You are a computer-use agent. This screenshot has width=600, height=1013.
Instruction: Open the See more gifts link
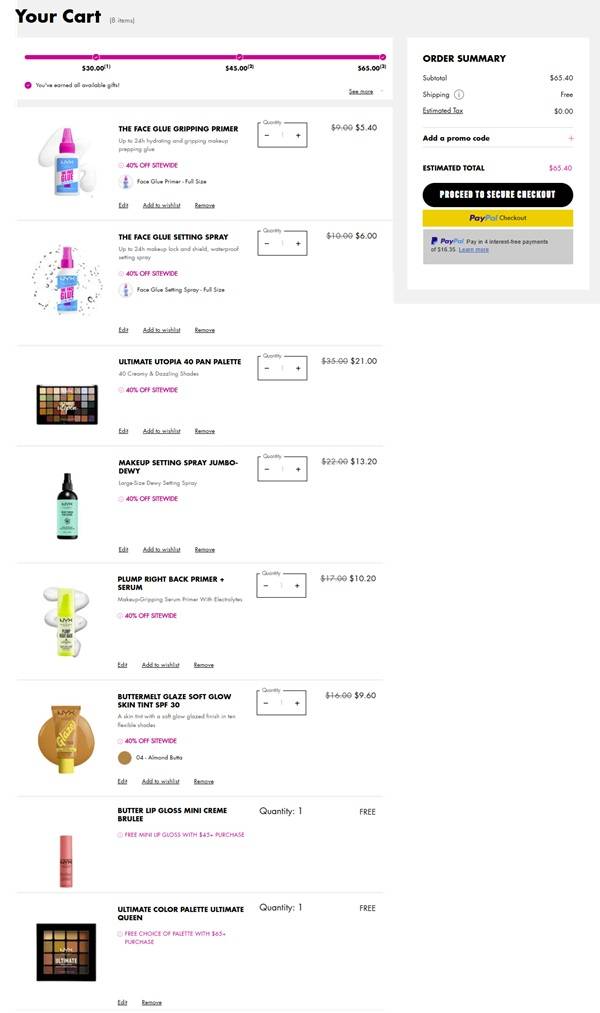point(361,91)
